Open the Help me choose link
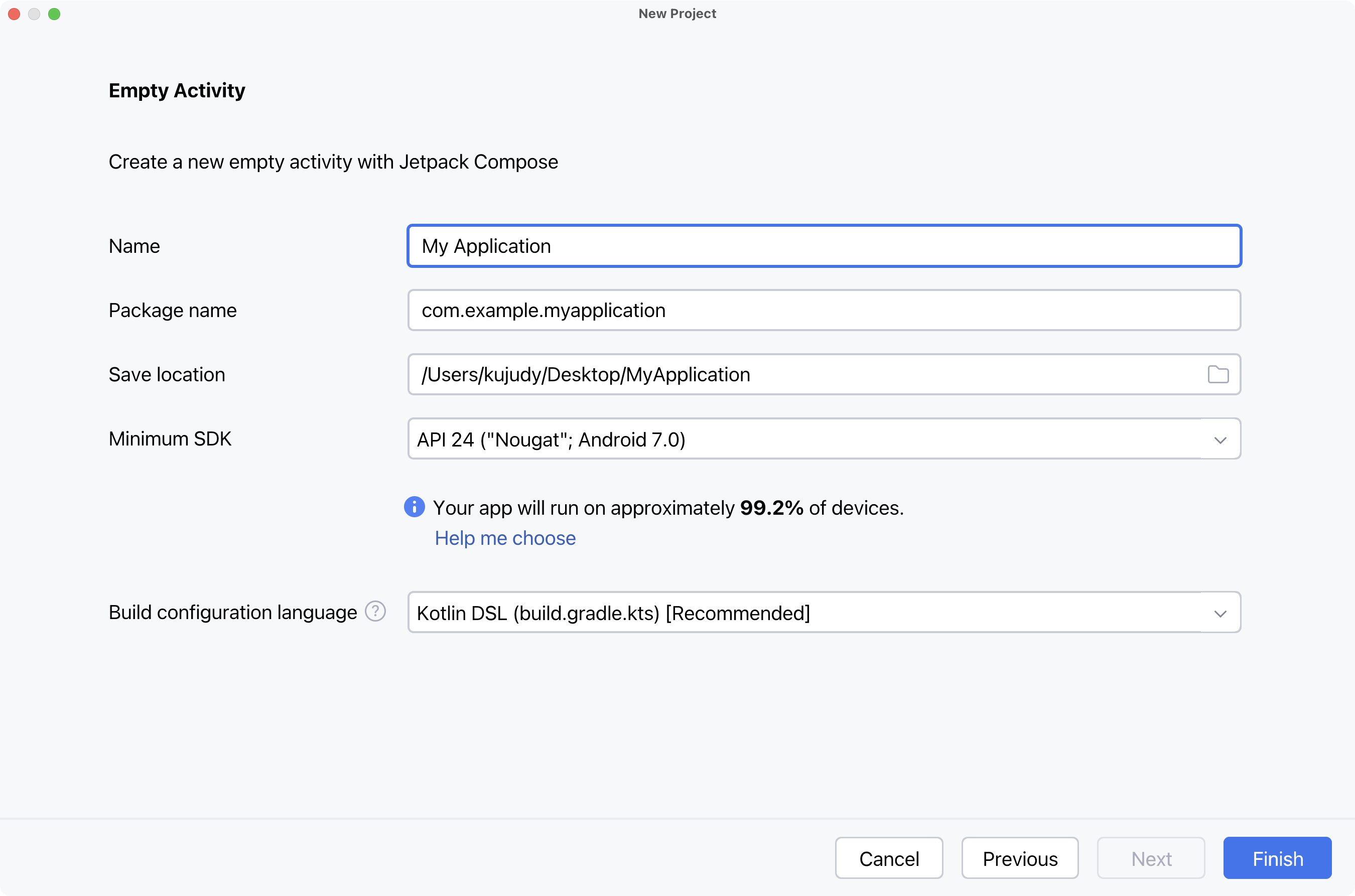The height and width of the screenshot is (896, 1355). tap(505, 538)
